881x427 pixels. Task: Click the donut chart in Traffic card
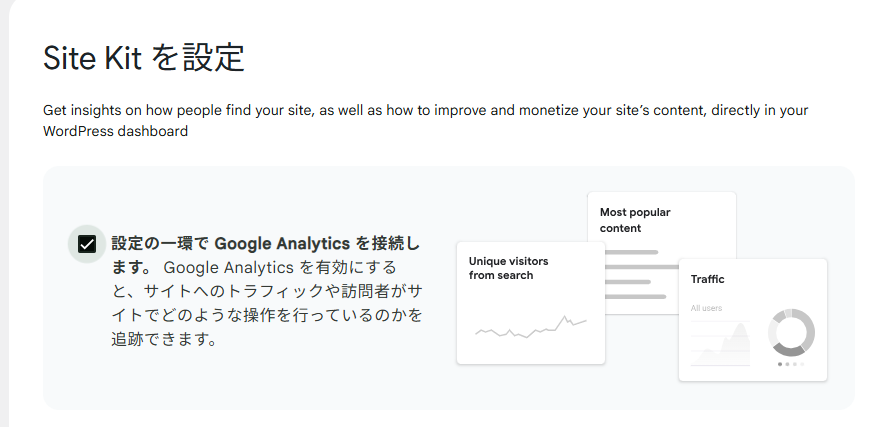coord(791,333)
